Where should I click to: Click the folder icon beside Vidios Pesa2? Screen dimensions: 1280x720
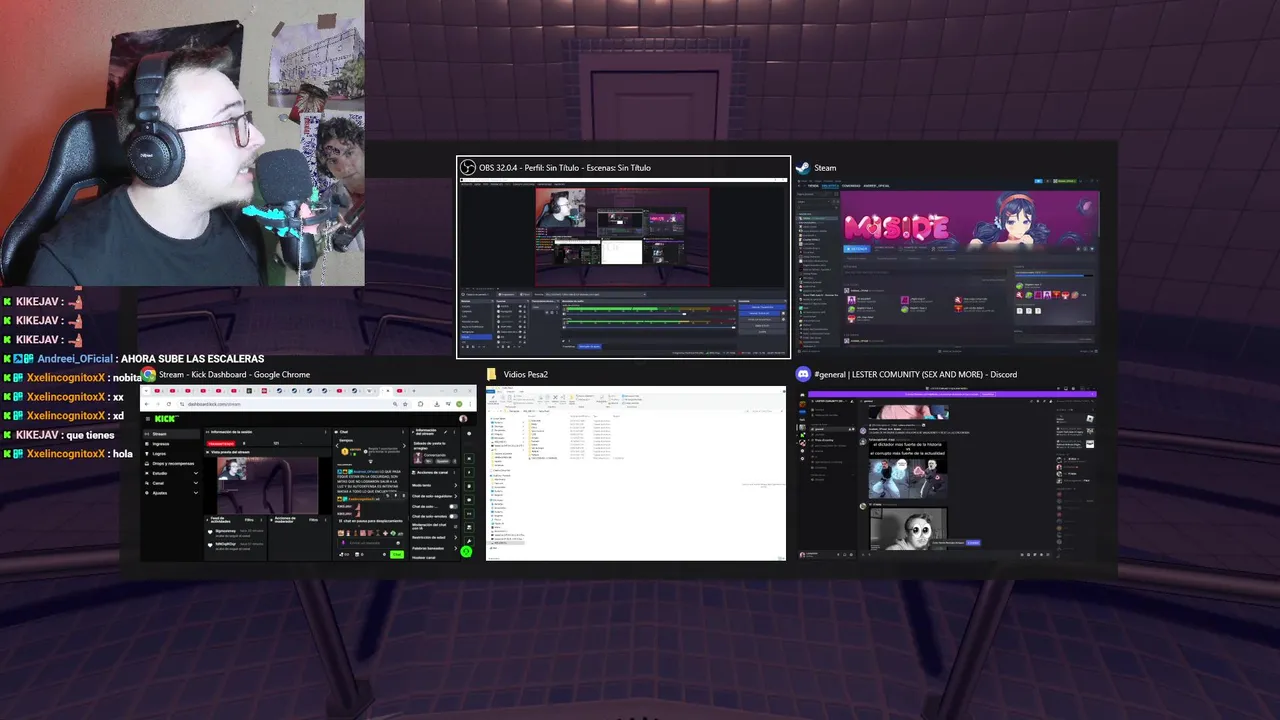(x=492, y=374)
